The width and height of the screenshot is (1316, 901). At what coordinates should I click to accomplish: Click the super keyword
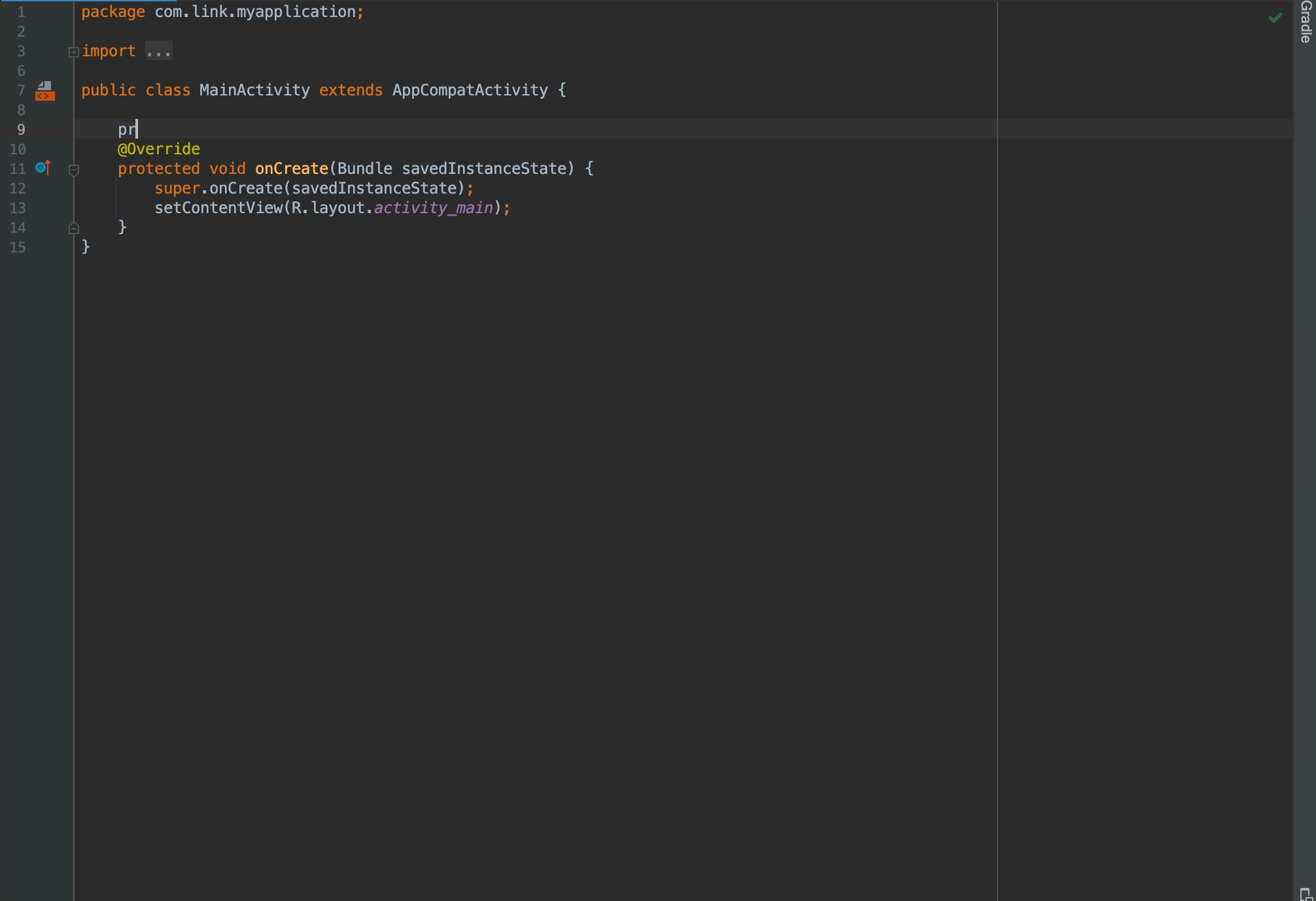tap(177, 188)
